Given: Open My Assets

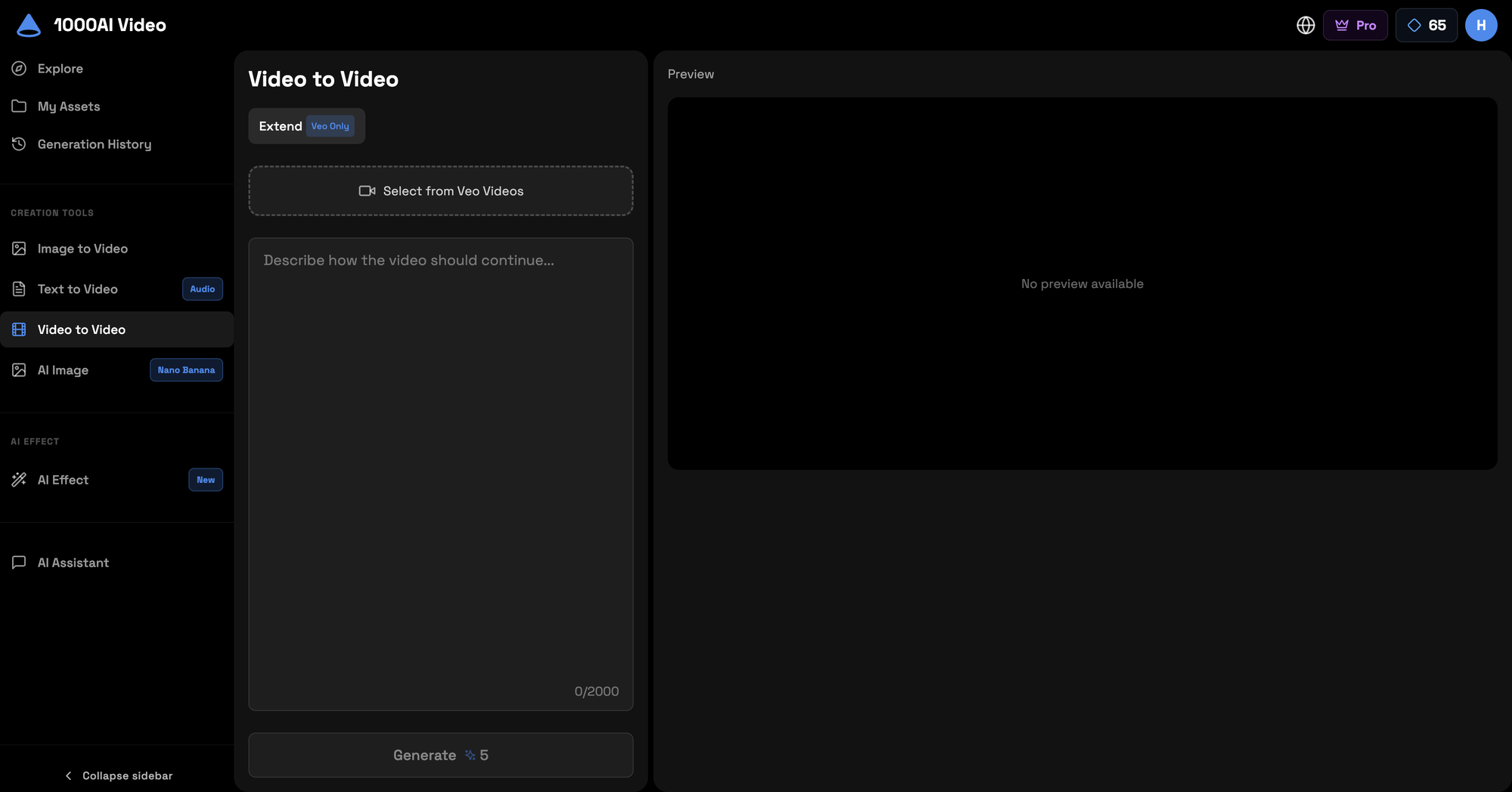Looking at the screenshot, I should pos(116,107).
